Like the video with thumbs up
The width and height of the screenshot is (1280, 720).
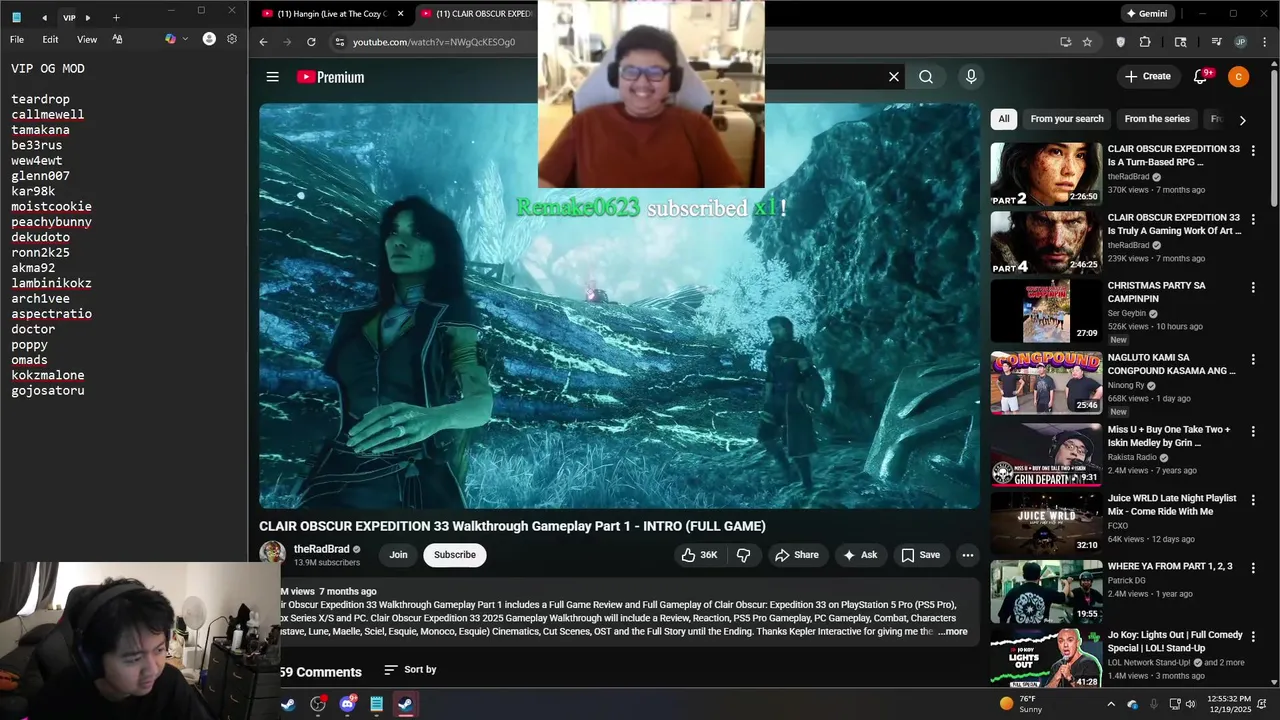(700, 555)
